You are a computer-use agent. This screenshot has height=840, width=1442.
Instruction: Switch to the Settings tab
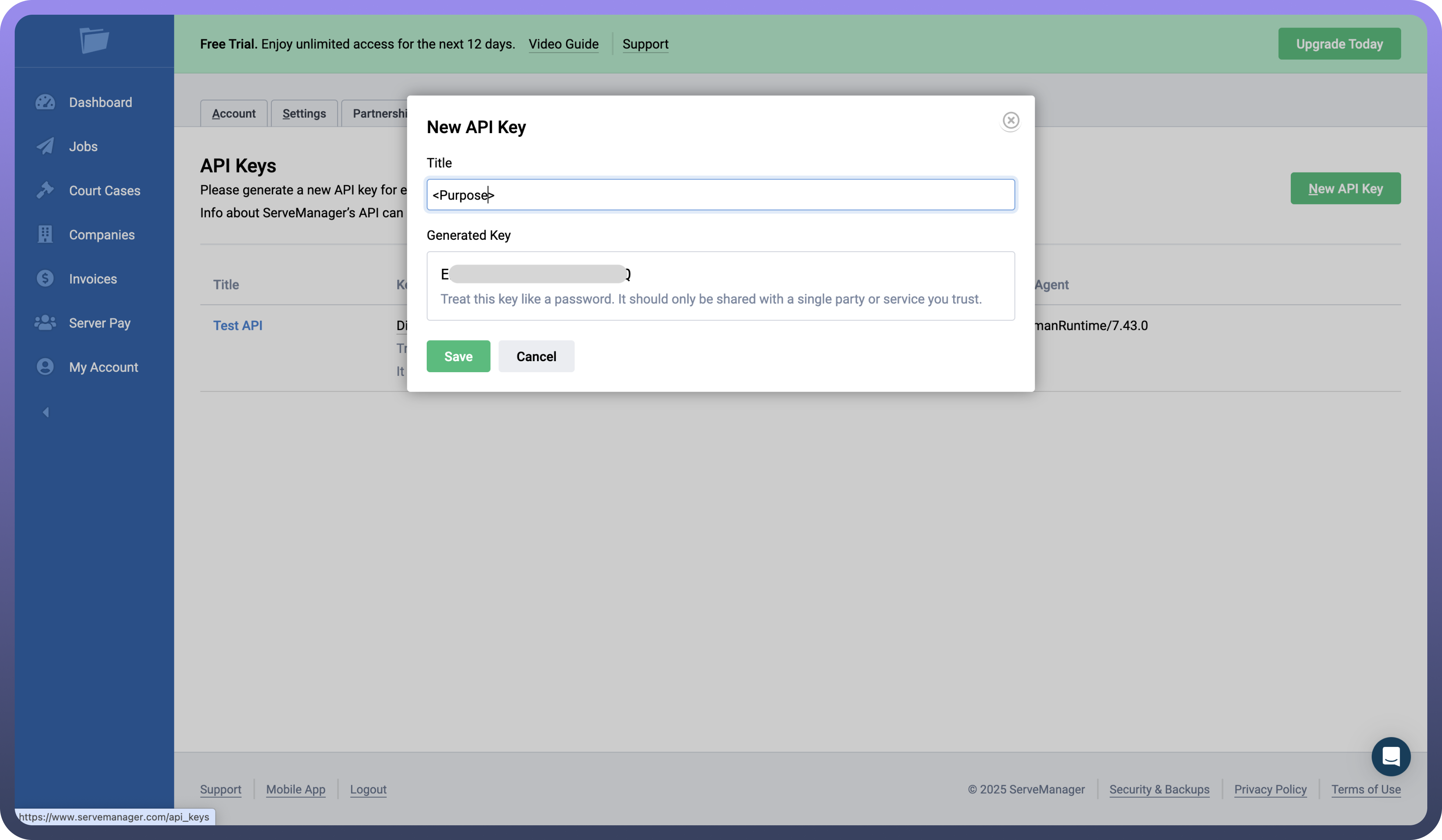[x=304, y=113]
